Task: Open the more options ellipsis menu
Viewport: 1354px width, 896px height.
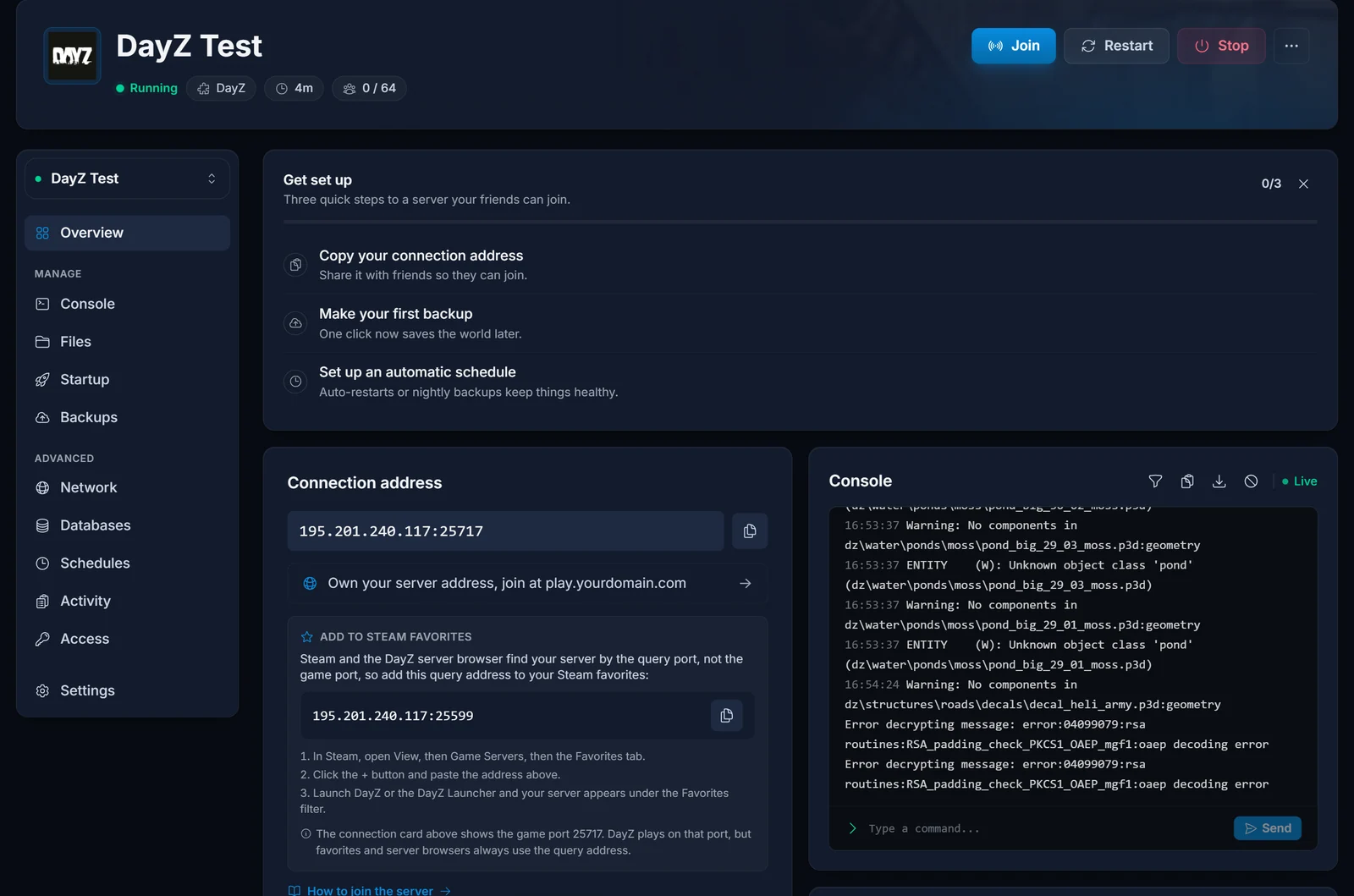Action: 1291,46
